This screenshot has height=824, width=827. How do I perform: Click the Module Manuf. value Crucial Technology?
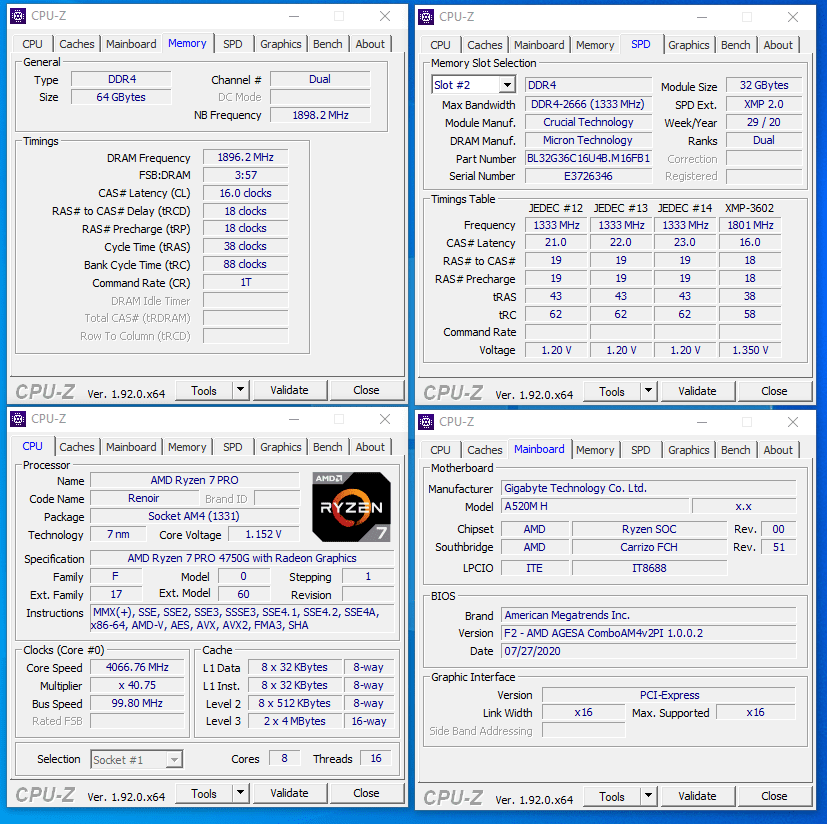(x=589, y=122)
